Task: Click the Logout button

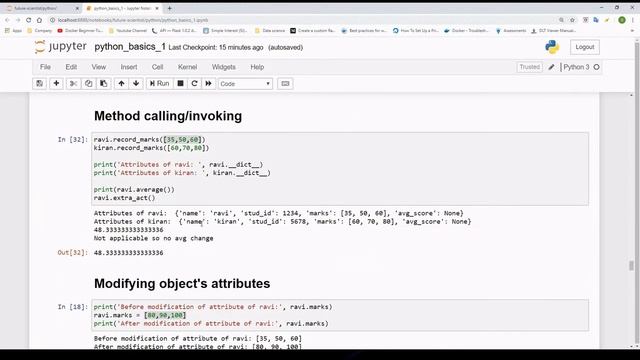Action: (x=584, y=47)
